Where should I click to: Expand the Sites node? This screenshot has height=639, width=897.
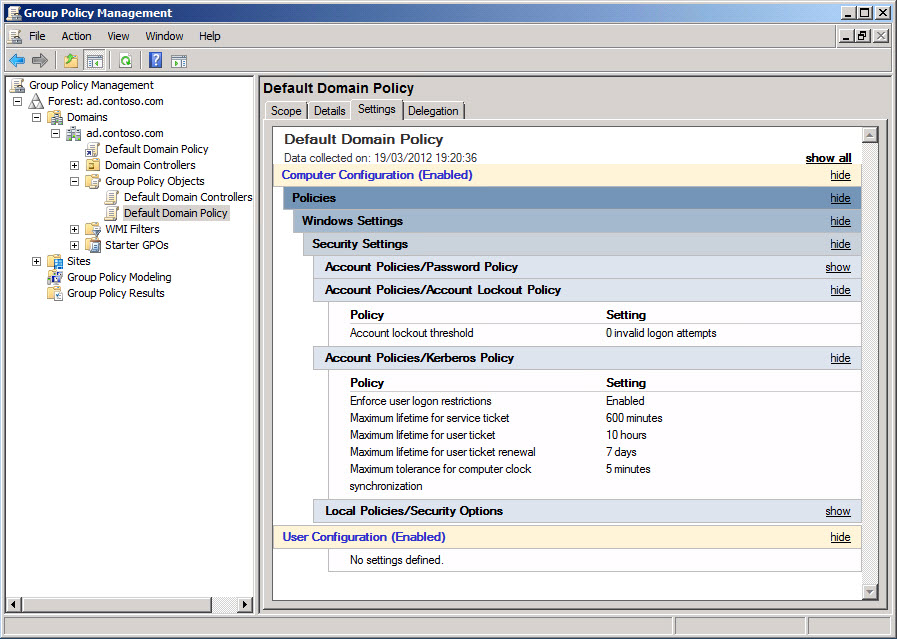coord(38,261)
